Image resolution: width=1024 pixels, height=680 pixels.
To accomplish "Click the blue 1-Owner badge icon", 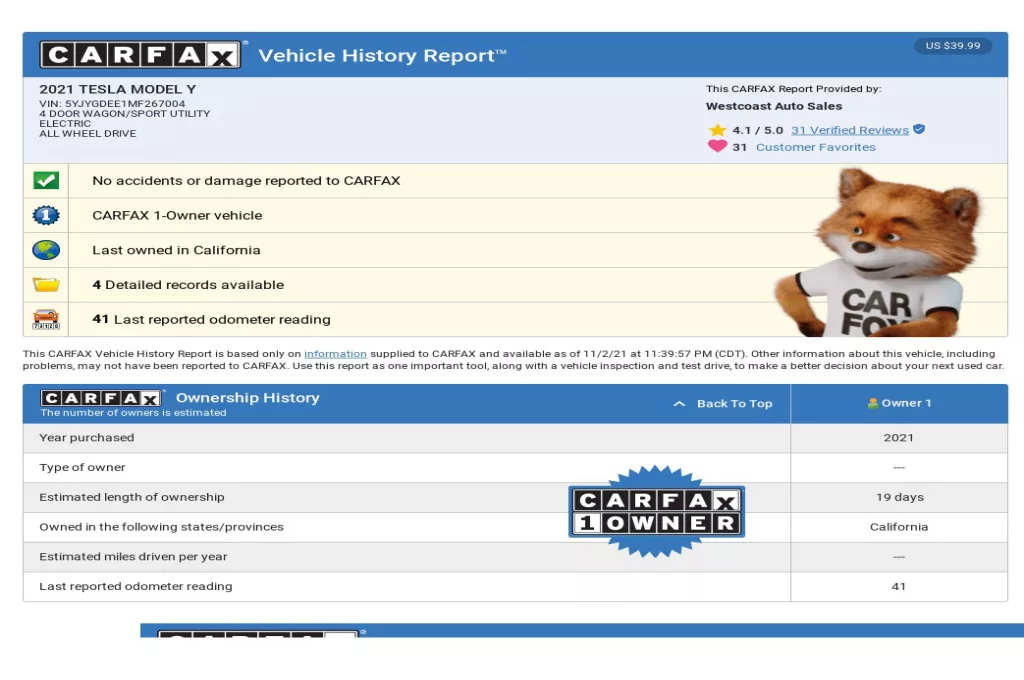I will (46, 215).
